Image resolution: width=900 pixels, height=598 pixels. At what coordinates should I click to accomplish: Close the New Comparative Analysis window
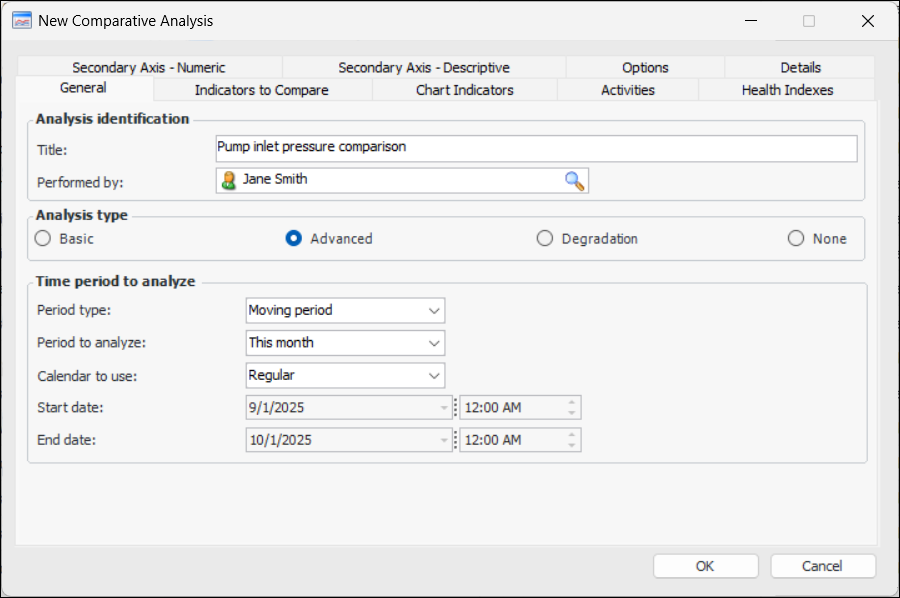(867, 21)
